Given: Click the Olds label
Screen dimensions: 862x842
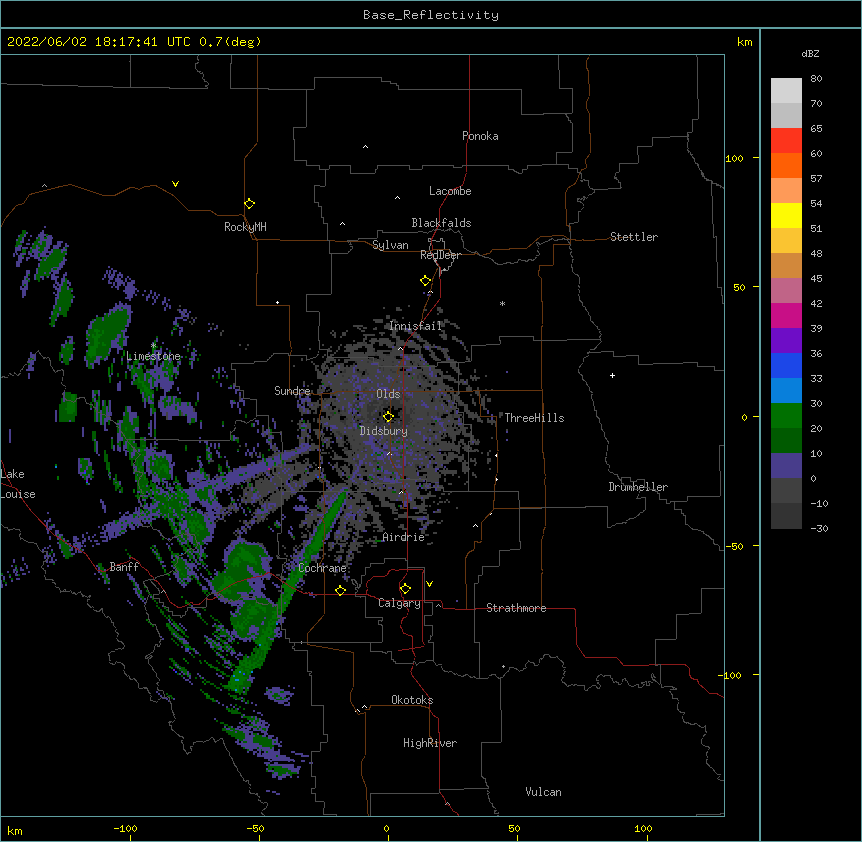Looking at the screenshot, I should click(x=388, y=394).
